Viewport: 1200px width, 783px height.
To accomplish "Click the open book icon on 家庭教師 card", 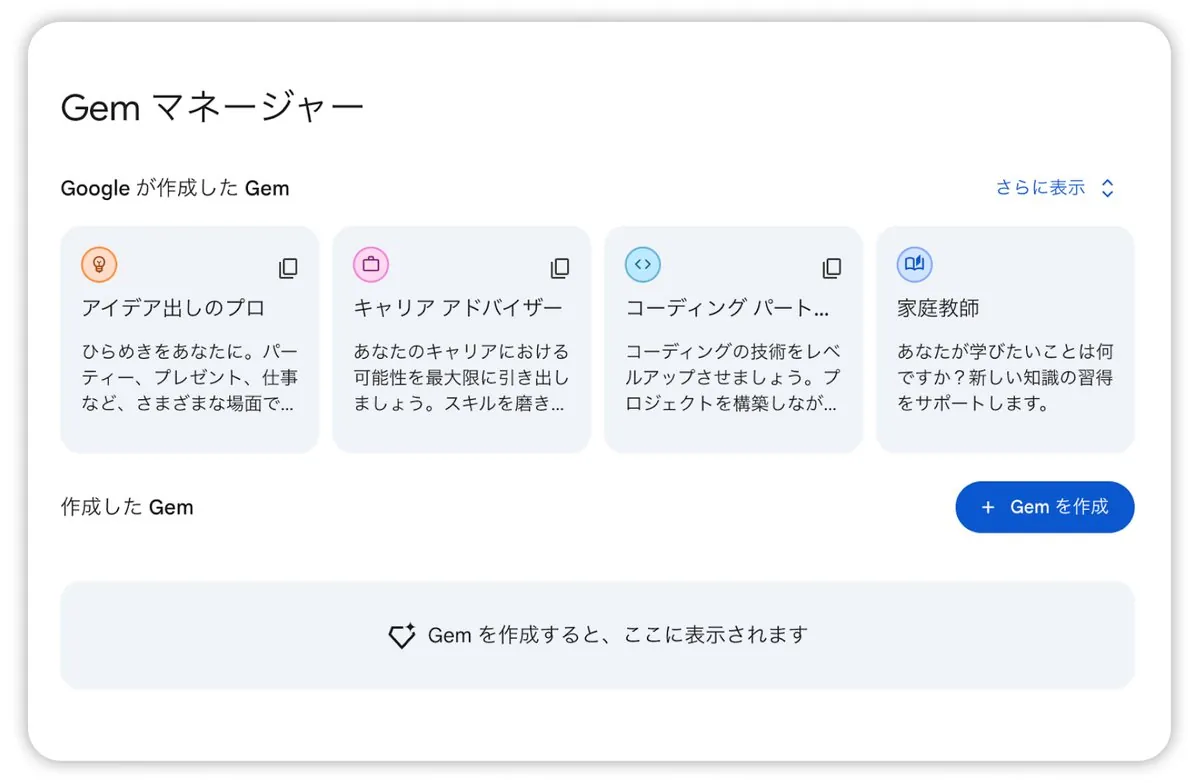I will pyautogui.click(x=915, y=265).
